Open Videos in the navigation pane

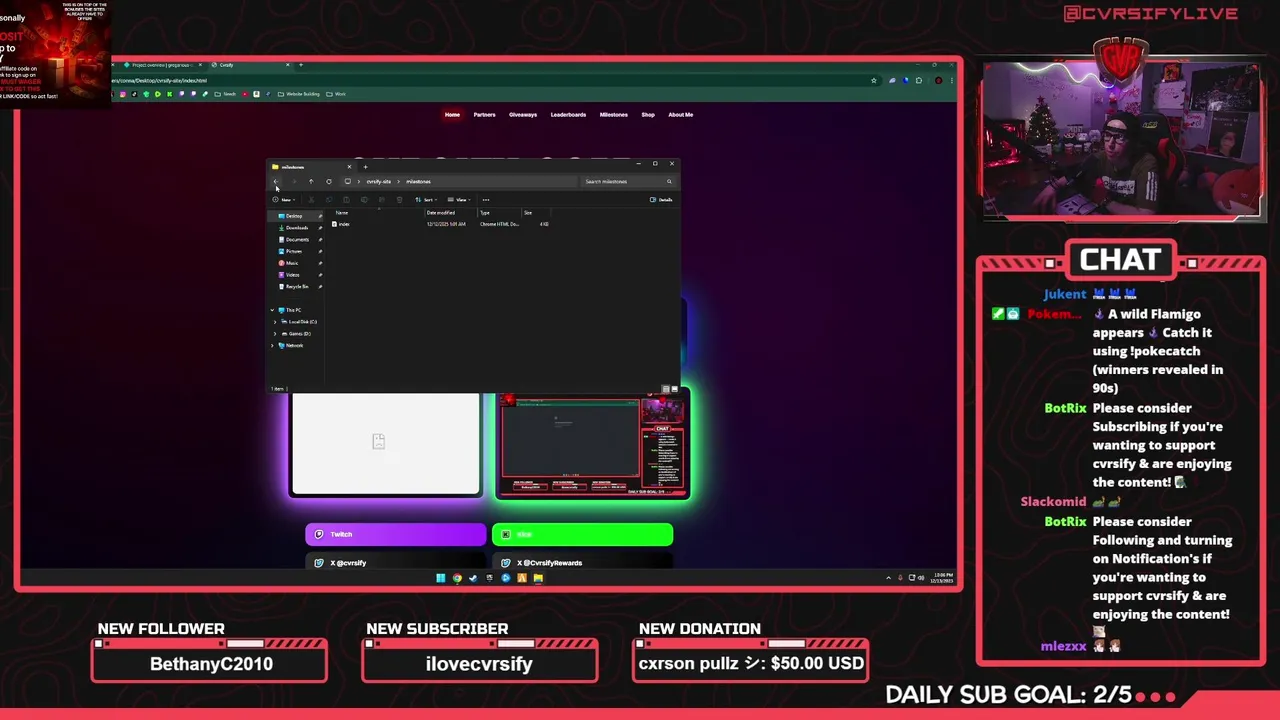tap(292, 275)
